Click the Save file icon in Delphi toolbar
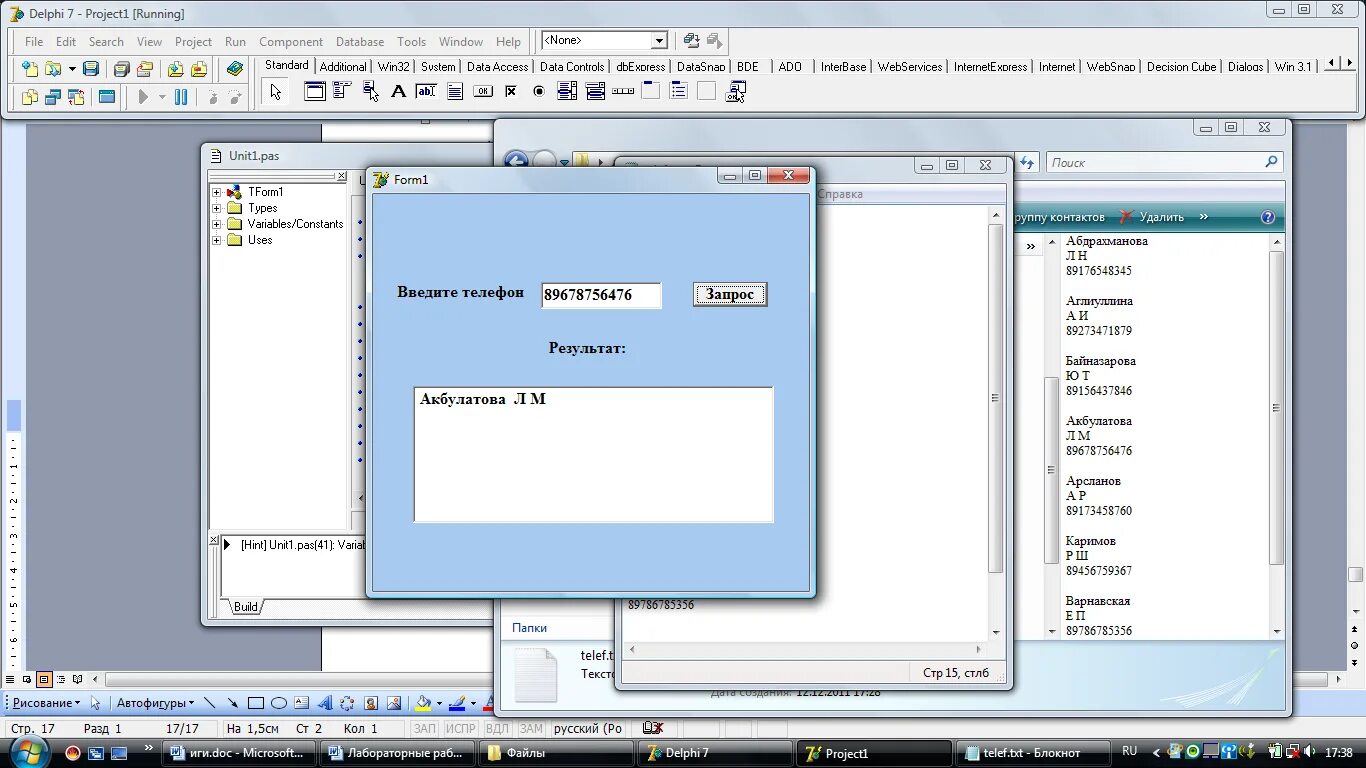Screen dimensions: 1366x768 point(91,69)
